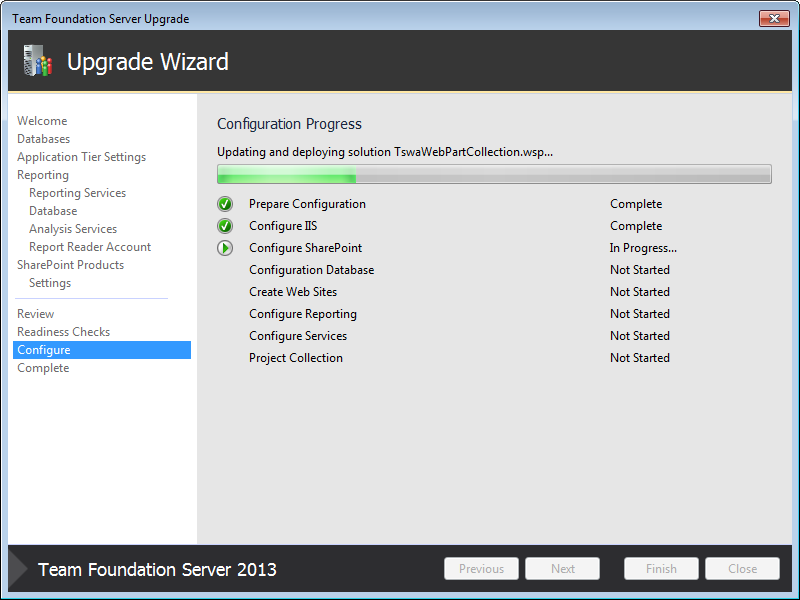Viewport: 800px width, 600px height.
Task: Jump to Readiness Checks step
Action: 63,332
